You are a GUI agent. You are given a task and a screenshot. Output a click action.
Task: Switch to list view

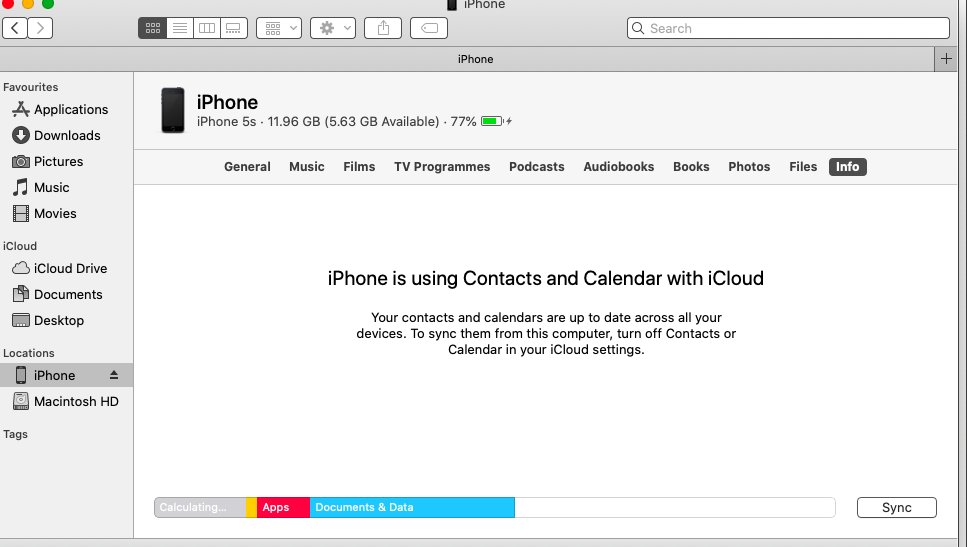click(179, 28)
